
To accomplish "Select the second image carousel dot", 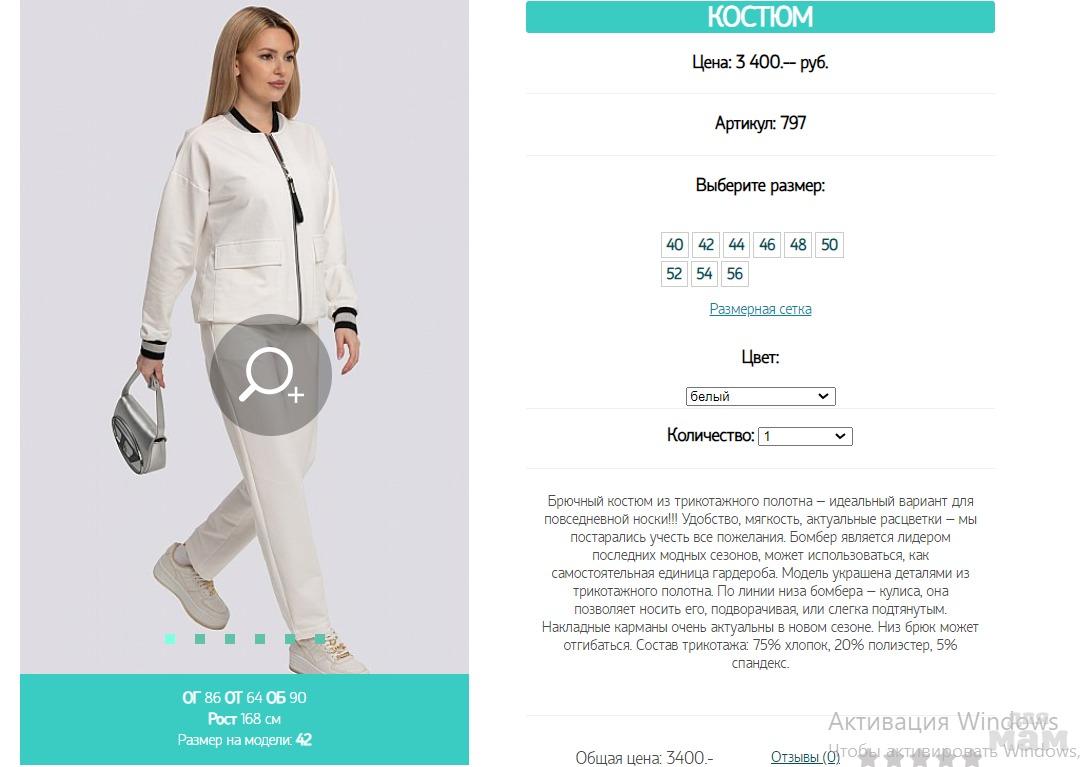I will [200, 639].
